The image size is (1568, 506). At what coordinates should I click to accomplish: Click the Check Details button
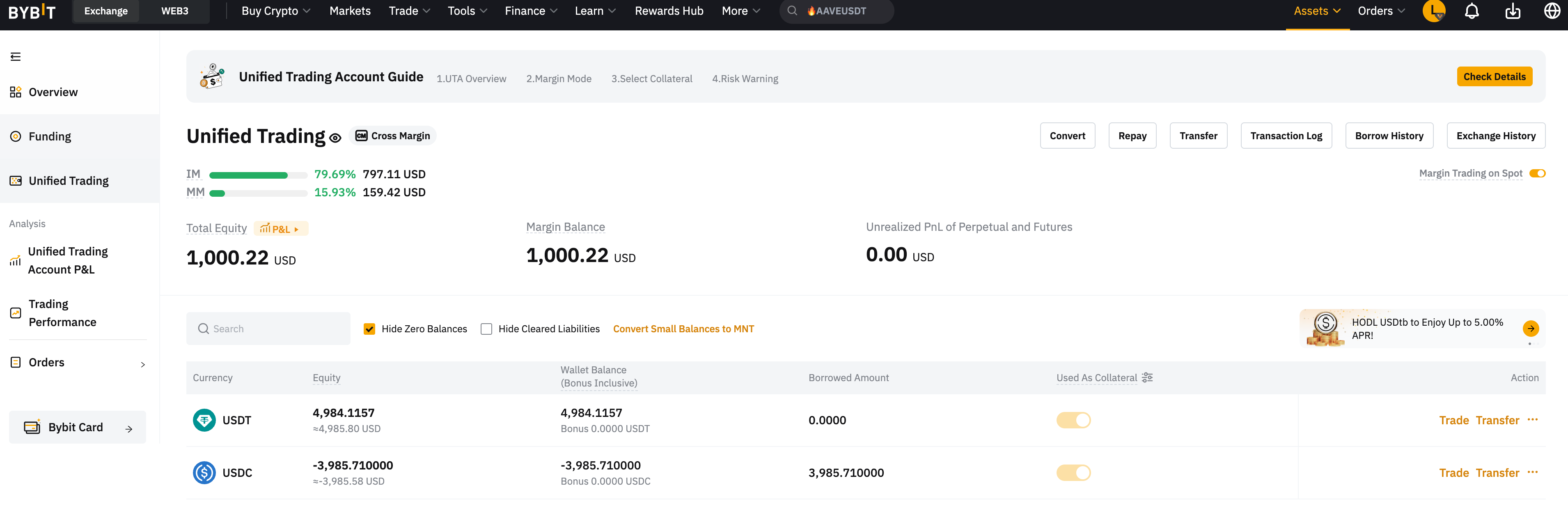point(1495,77)
